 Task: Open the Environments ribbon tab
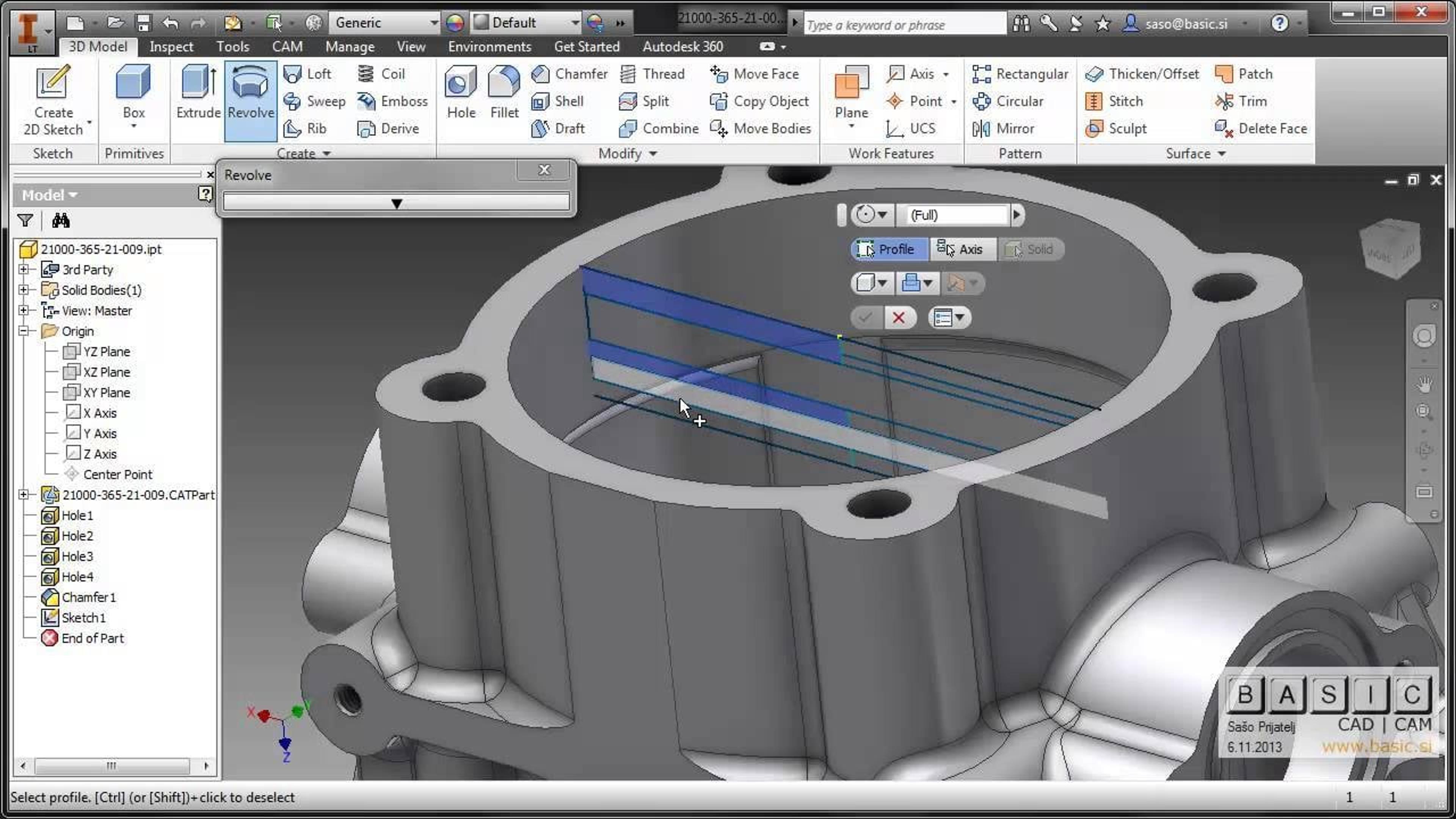[x=490, y=47]
